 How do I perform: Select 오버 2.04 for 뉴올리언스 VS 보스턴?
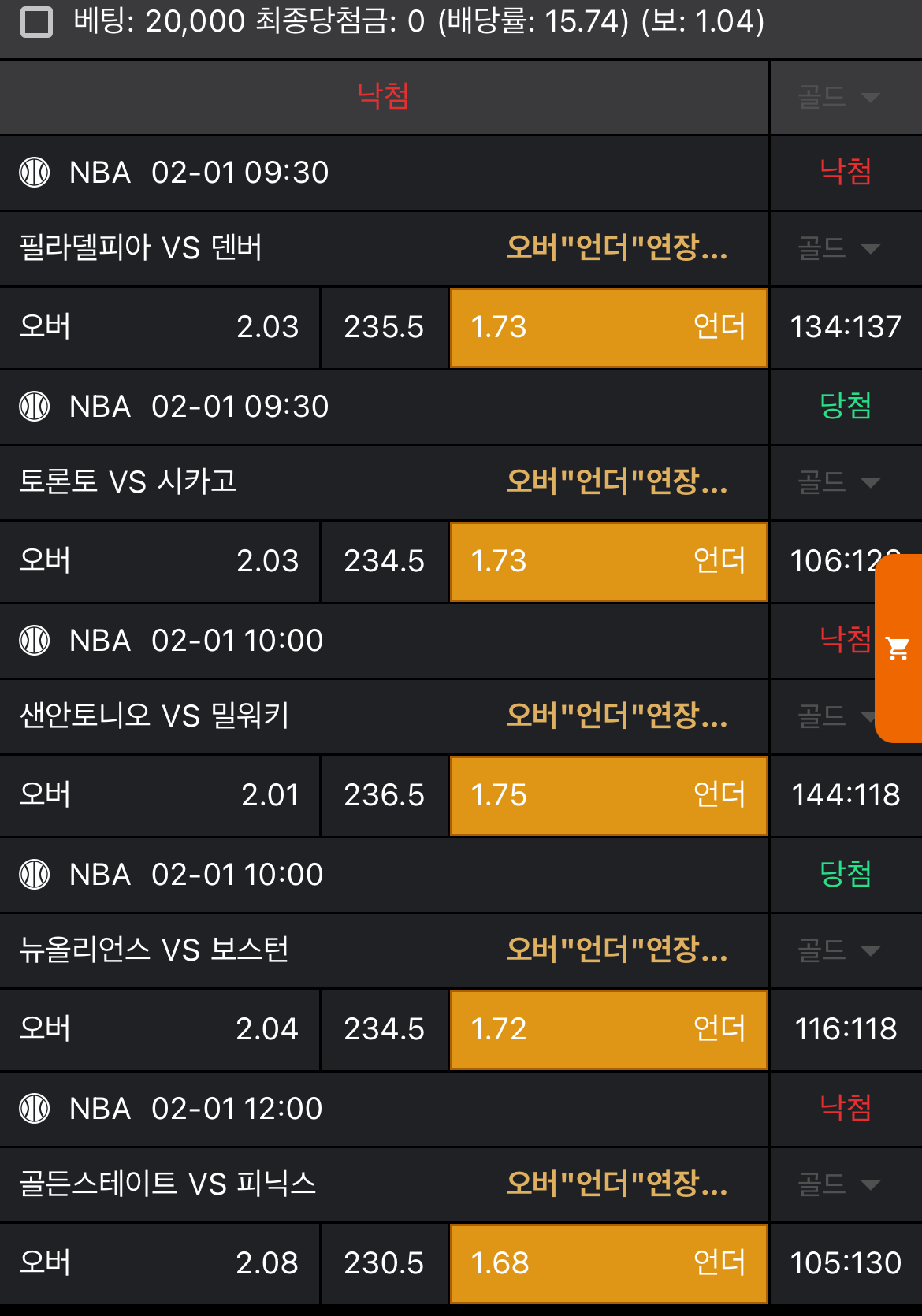[x=159, y=1029]
